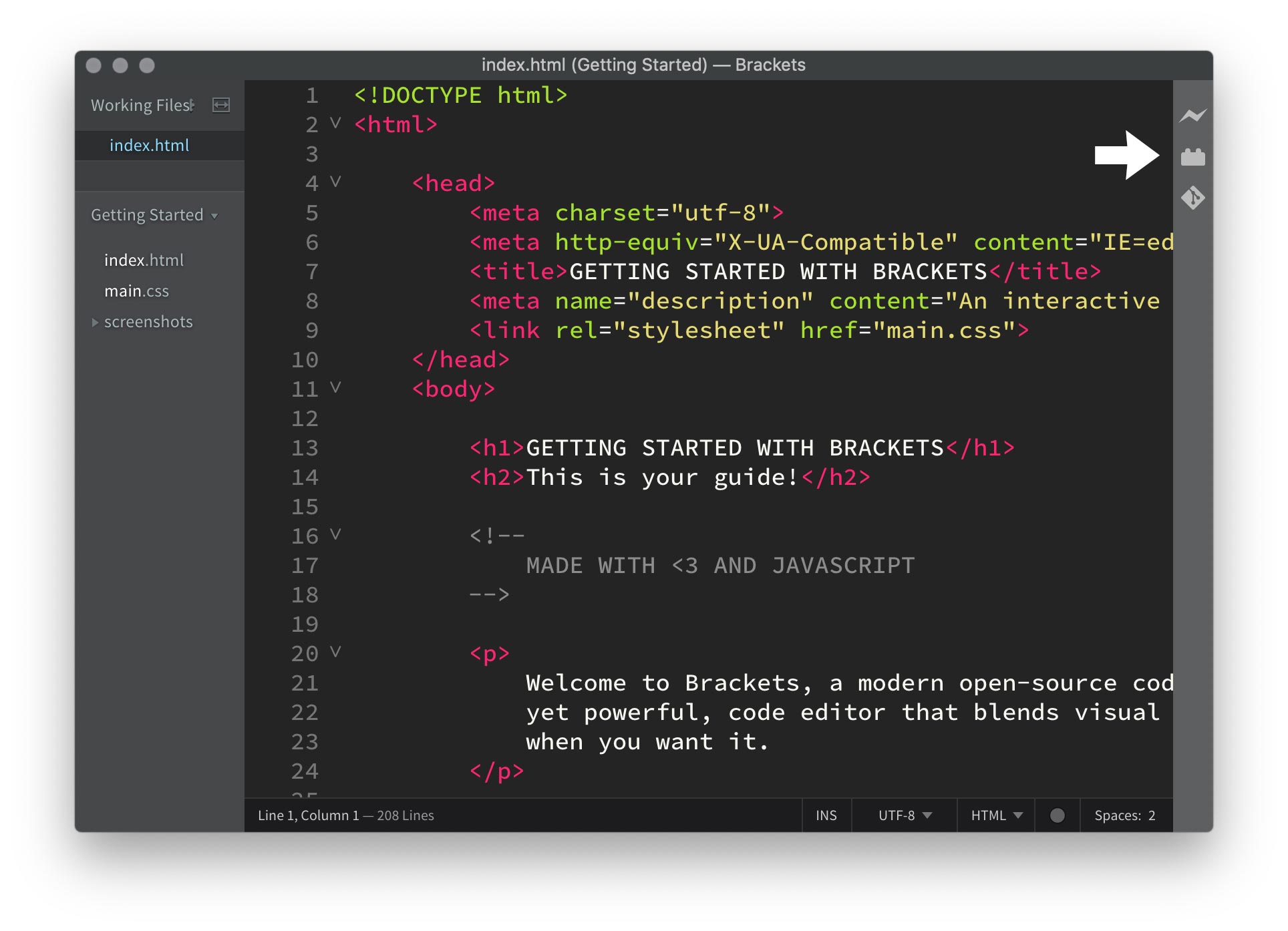Open the UTF-8 encoding dropdown

[905, 815]
